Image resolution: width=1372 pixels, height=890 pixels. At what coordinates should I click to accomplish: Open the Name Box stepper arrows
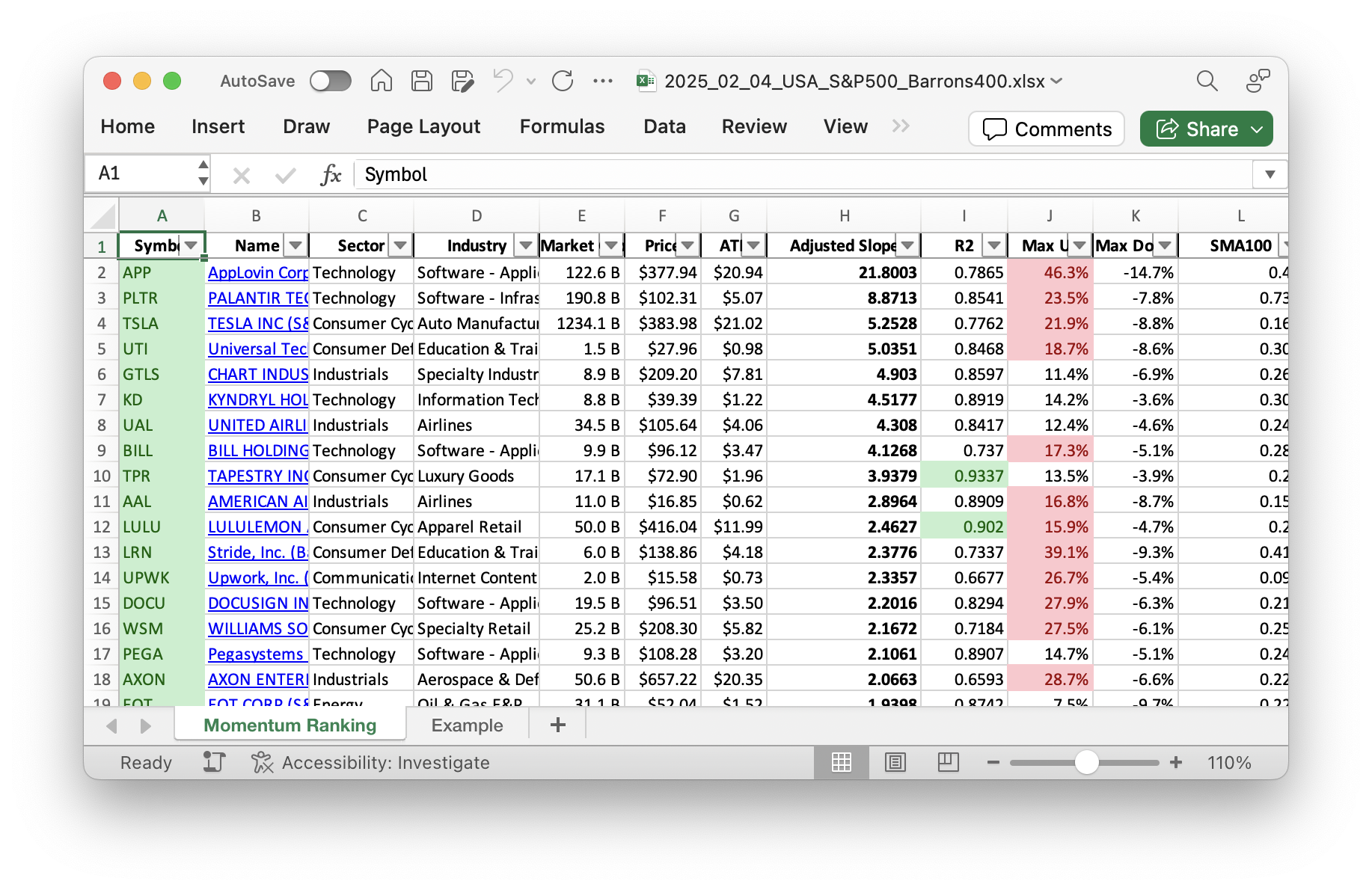pyautogui.click(x=203, y=174)
